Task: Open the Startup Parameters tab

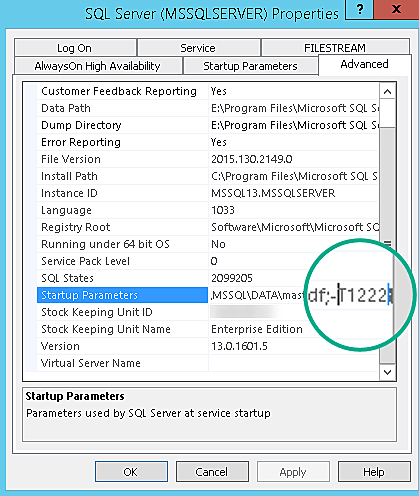Action: coord(250,66)
